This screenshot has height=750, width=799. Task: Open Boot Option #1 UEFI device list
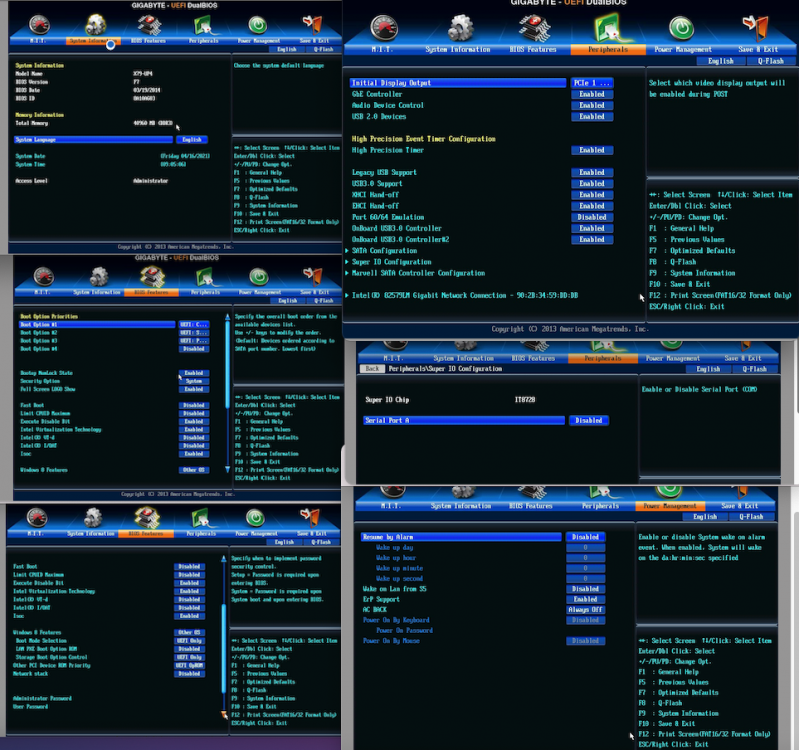point(194,325)
